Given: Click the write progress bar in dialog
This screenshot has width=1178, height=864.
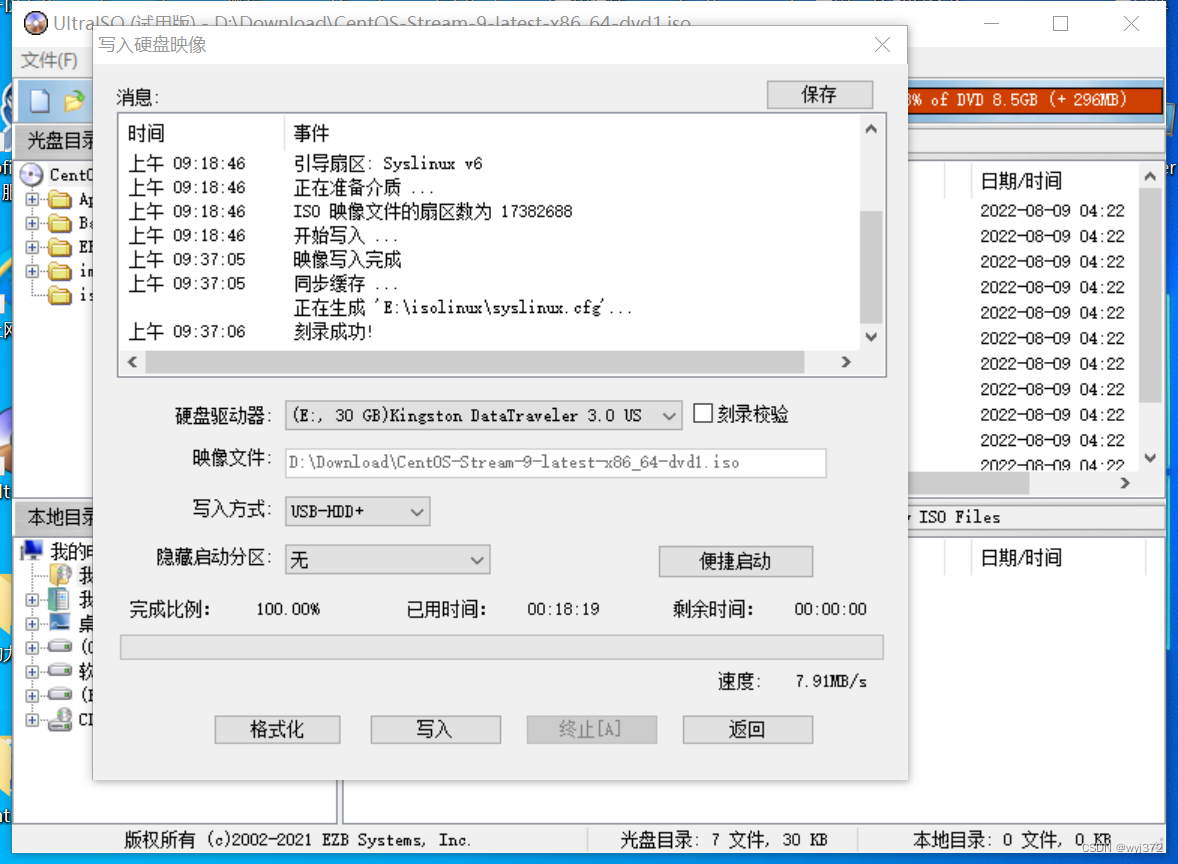Looking at the screenshot, I should point(502,647).
